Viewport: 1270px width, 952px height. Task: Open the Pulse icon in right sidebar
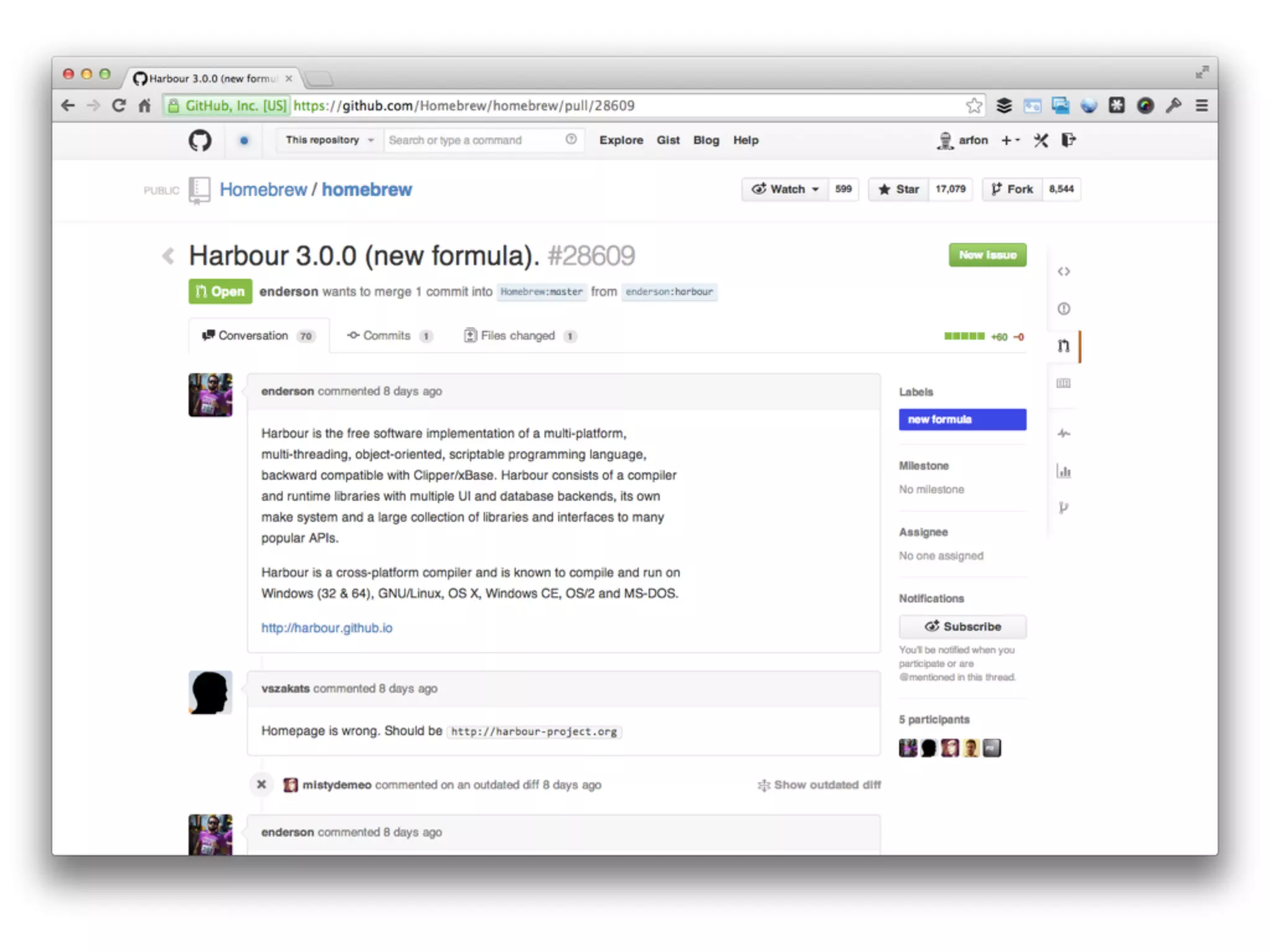tap(1064, 433)
